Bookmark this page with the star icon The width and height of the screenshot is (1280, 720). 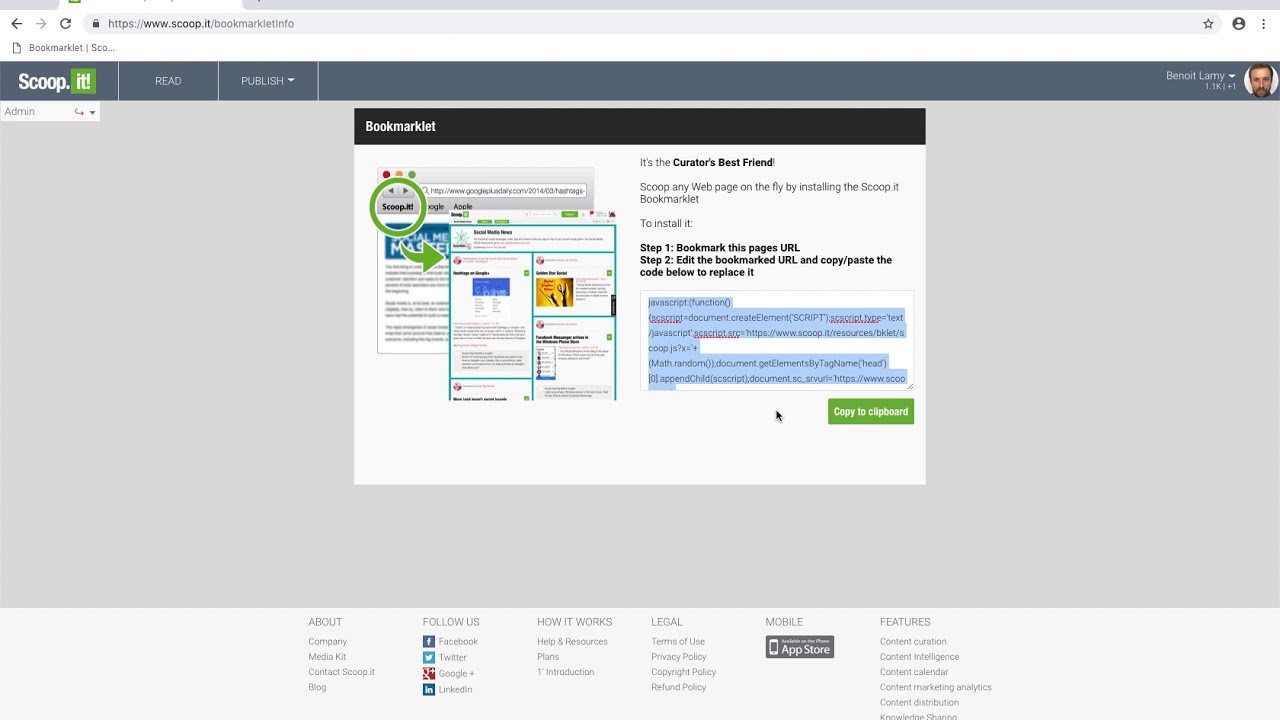1208,24
